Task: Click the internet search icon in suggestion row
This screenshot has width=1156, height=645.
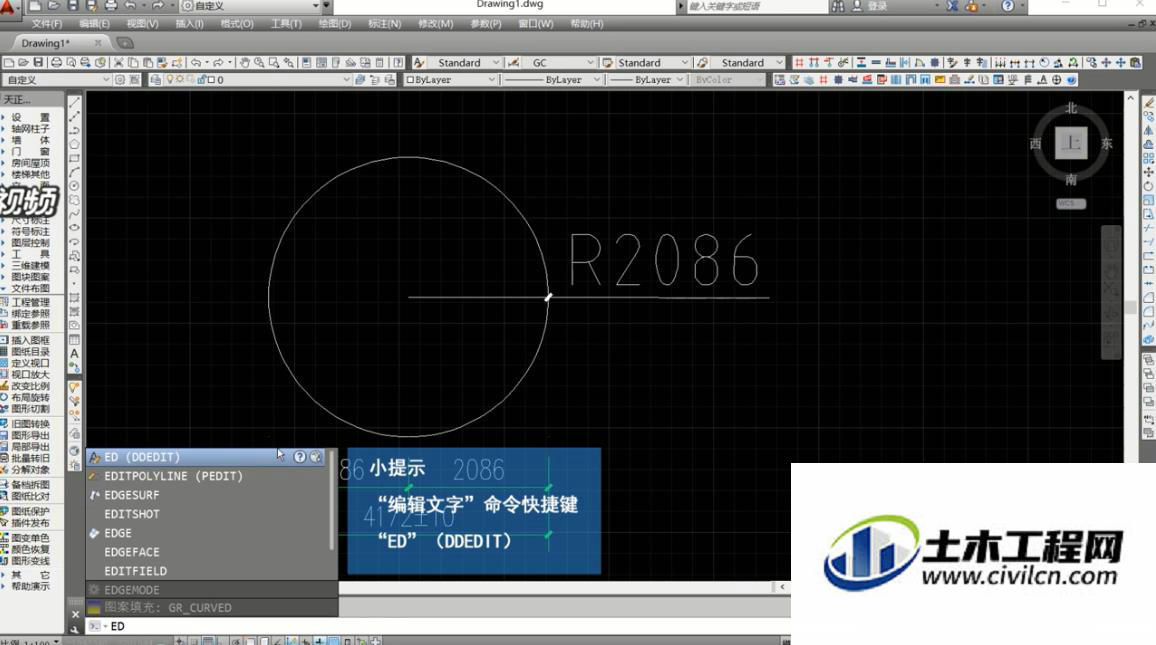Action: point(316,457)
